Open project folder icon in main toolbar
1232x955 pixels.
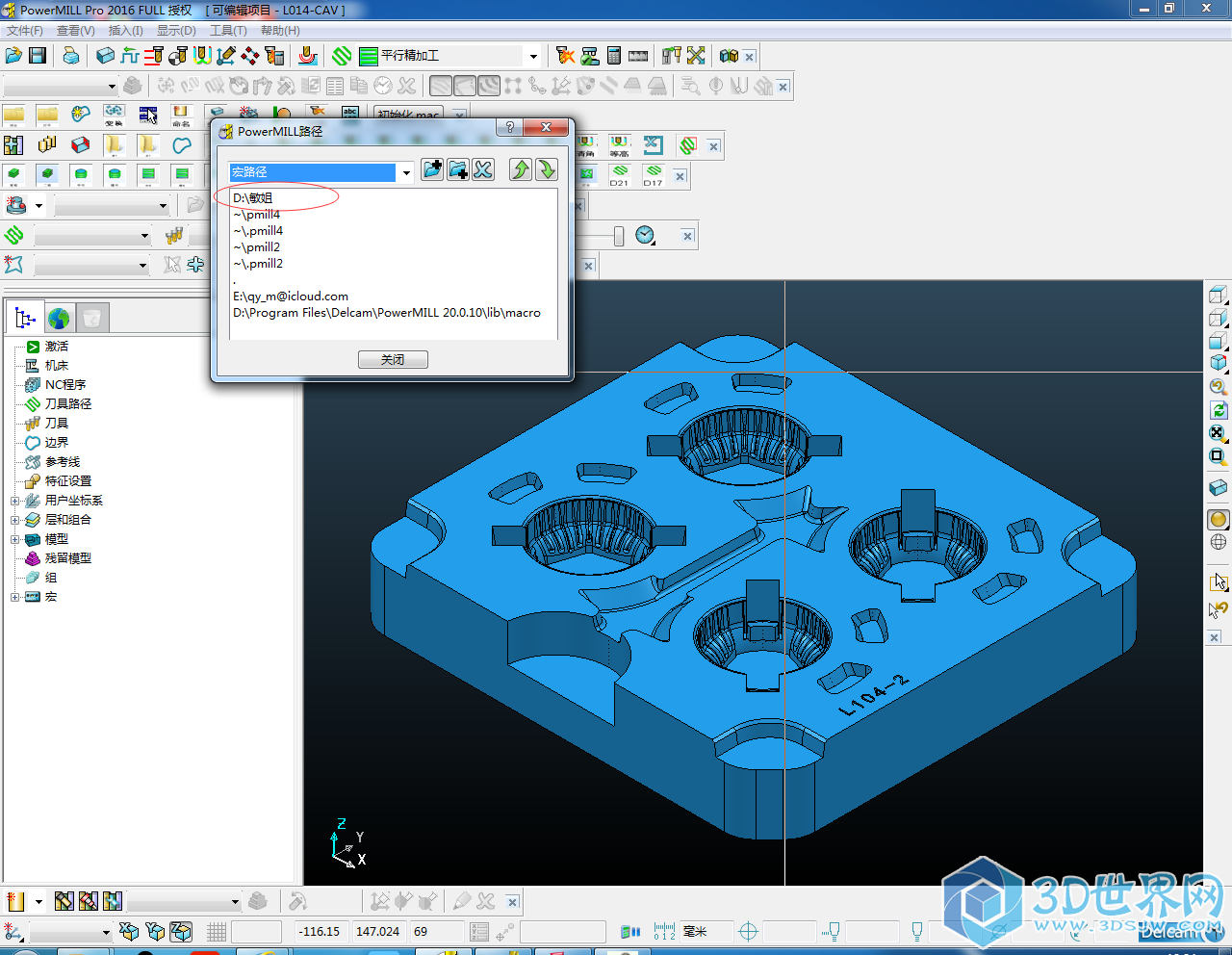[x=14, y=56]
